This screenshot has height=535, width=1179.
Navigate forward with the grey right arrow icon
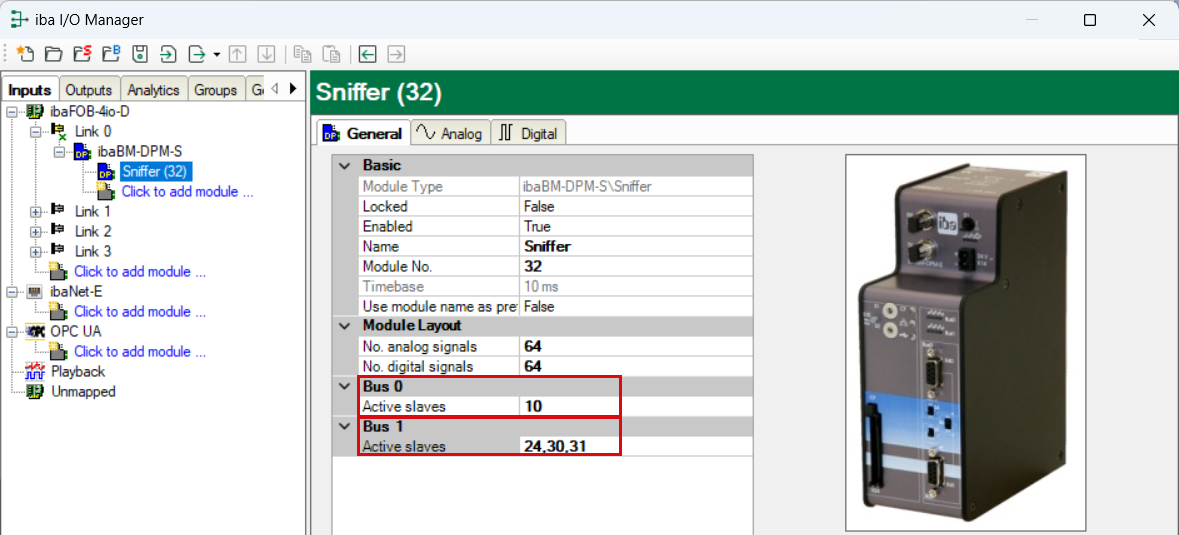pos(396,53)
